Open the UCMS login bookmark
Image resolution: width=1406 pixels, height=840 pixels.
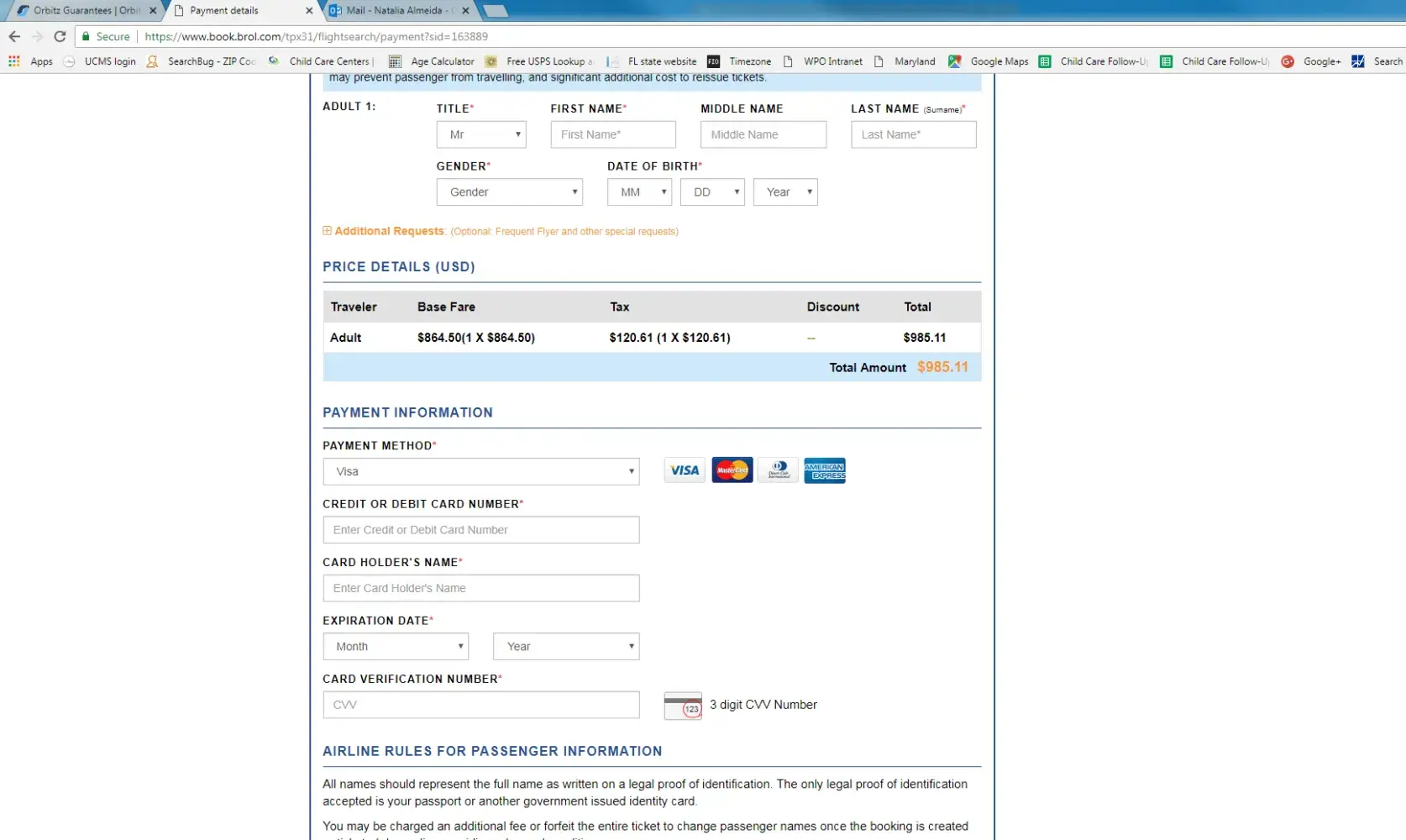pos(99,61)
